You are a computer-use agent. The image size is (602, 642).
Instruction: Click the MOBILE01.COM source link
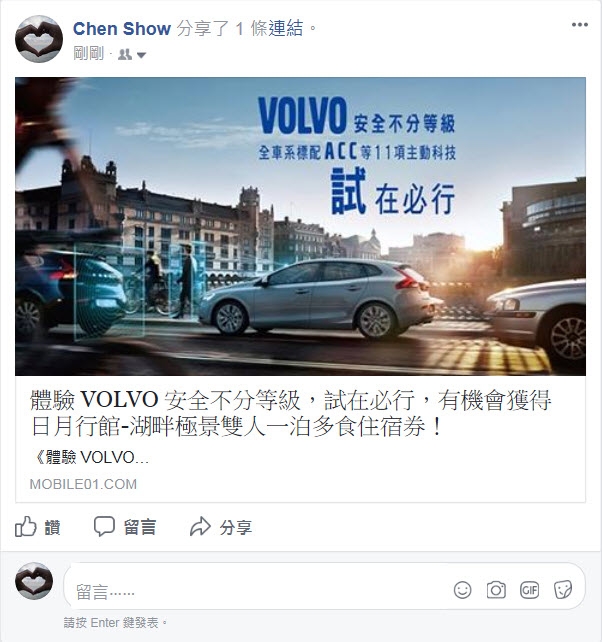[83, 484]
